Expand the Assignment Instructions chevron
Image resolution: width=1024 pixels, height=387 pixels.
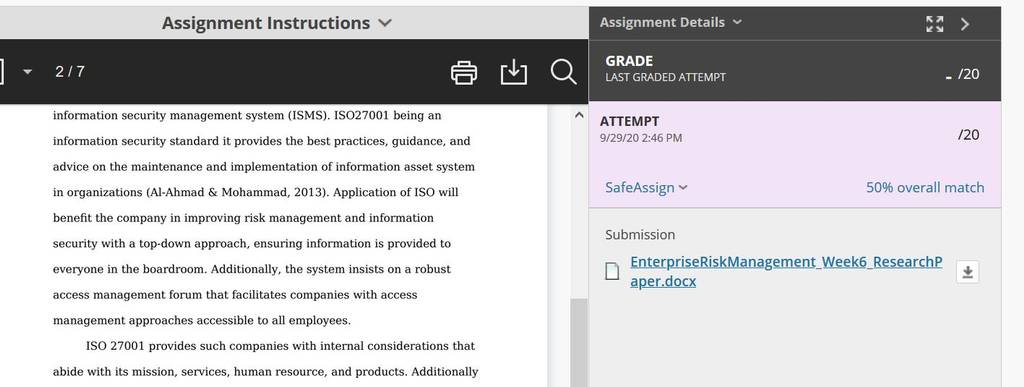(x=385, y=23)
